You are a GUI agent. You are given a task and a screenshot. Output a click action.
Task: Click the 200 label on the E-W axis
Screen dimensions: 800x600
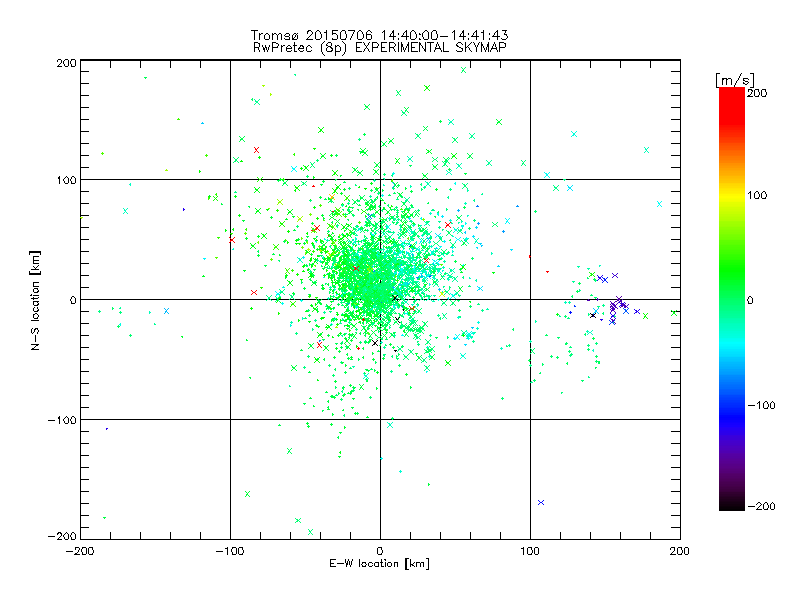(x=680, y=551)
